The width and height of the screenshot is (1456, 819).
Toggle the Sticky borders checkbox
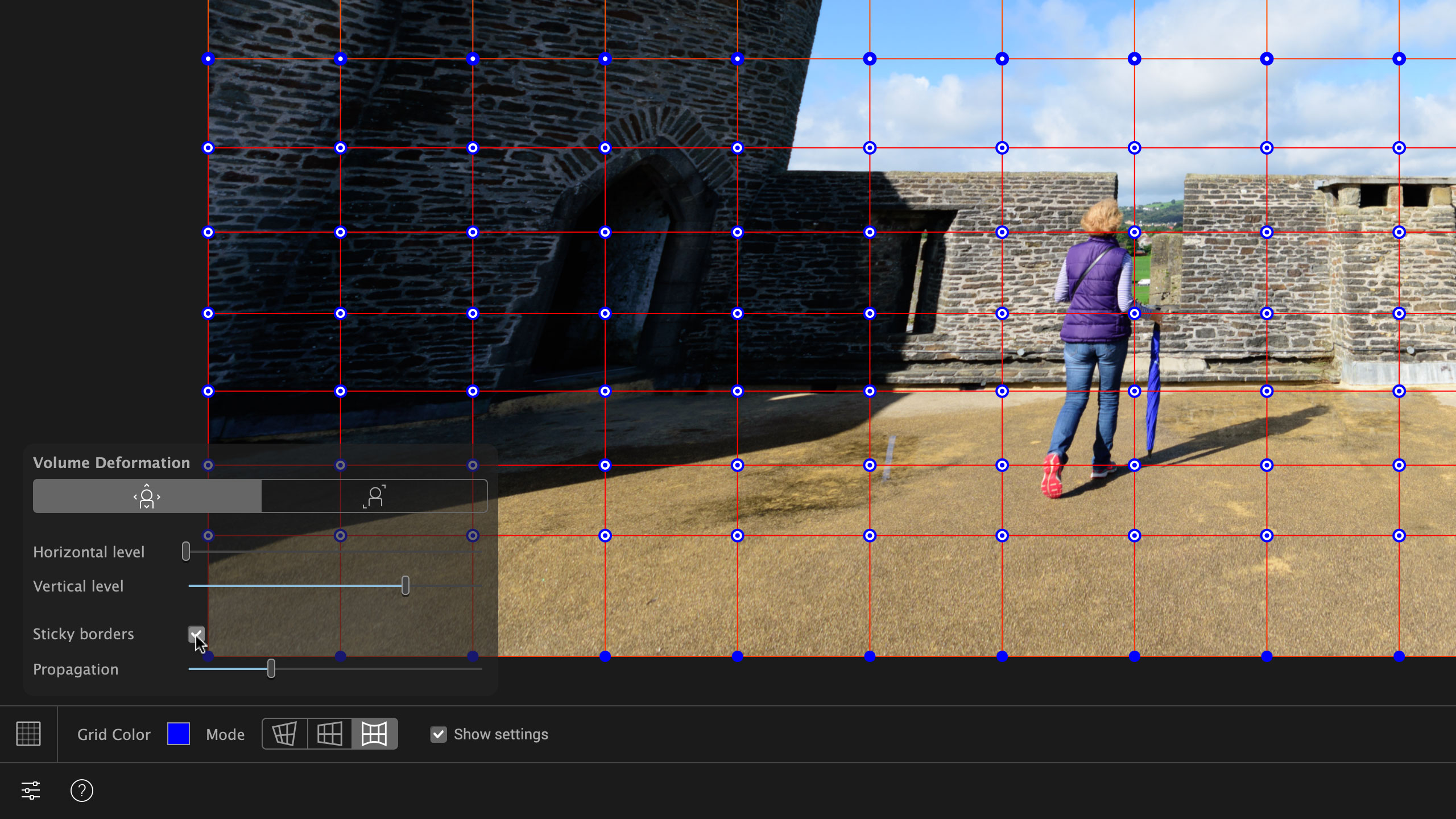click(196, 634)
